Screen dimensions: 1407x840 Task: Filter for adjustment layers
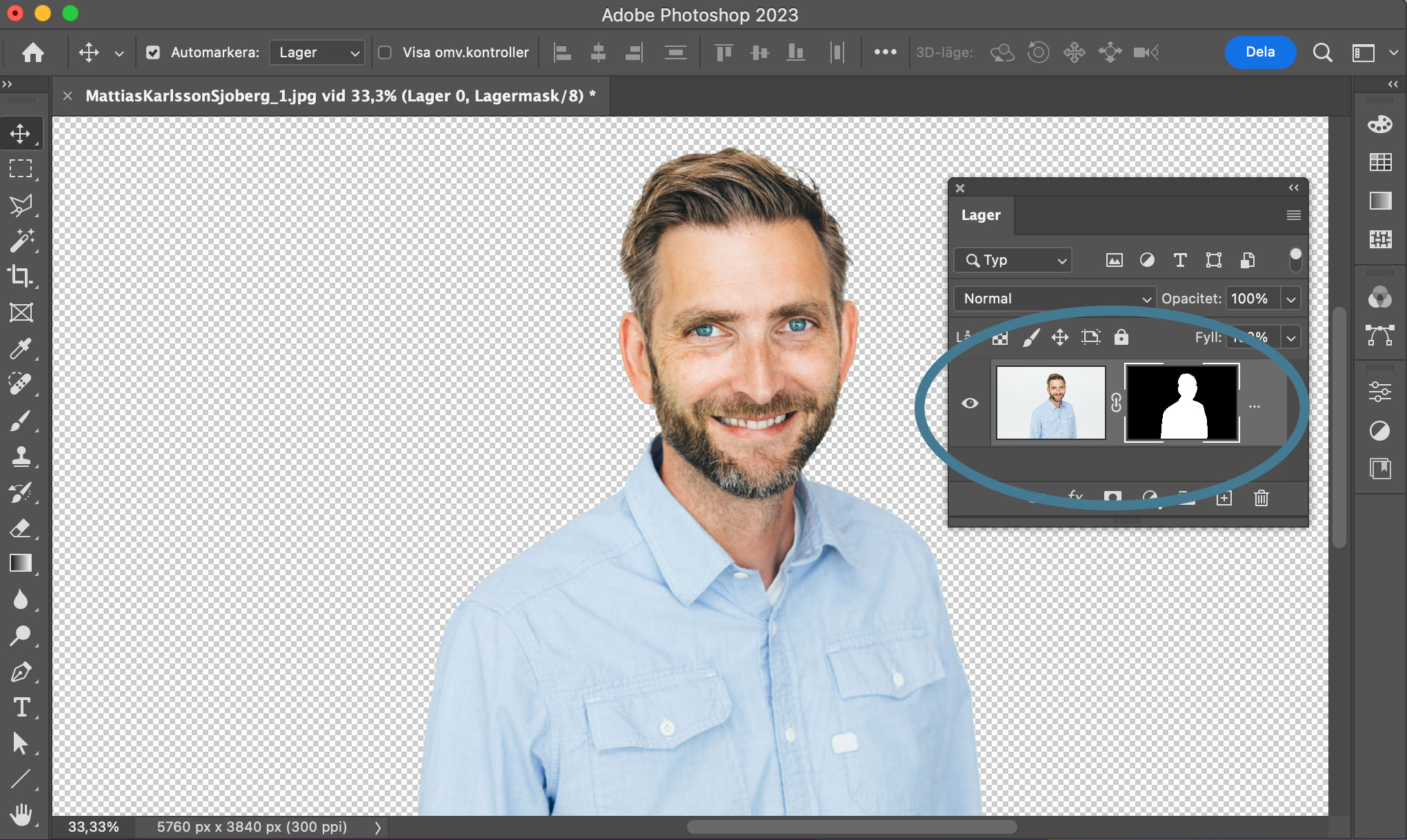coord(1147,260)
